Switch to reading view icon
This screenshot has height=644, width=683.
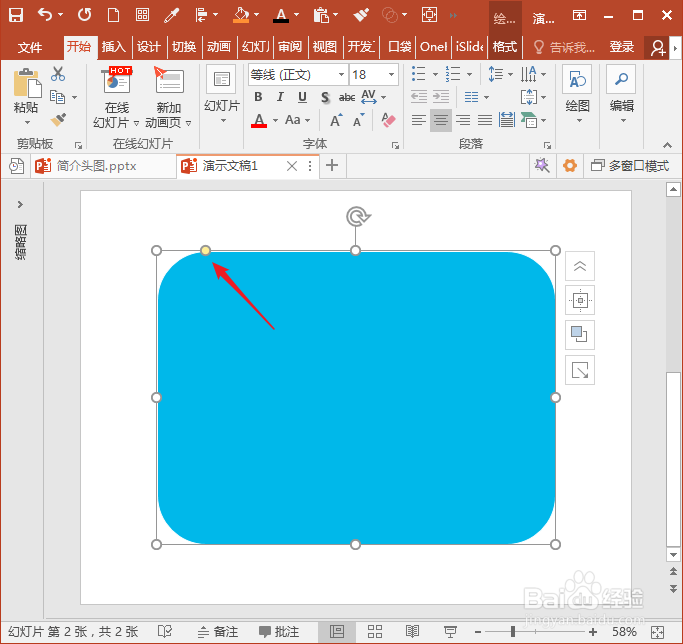point(412,631)
